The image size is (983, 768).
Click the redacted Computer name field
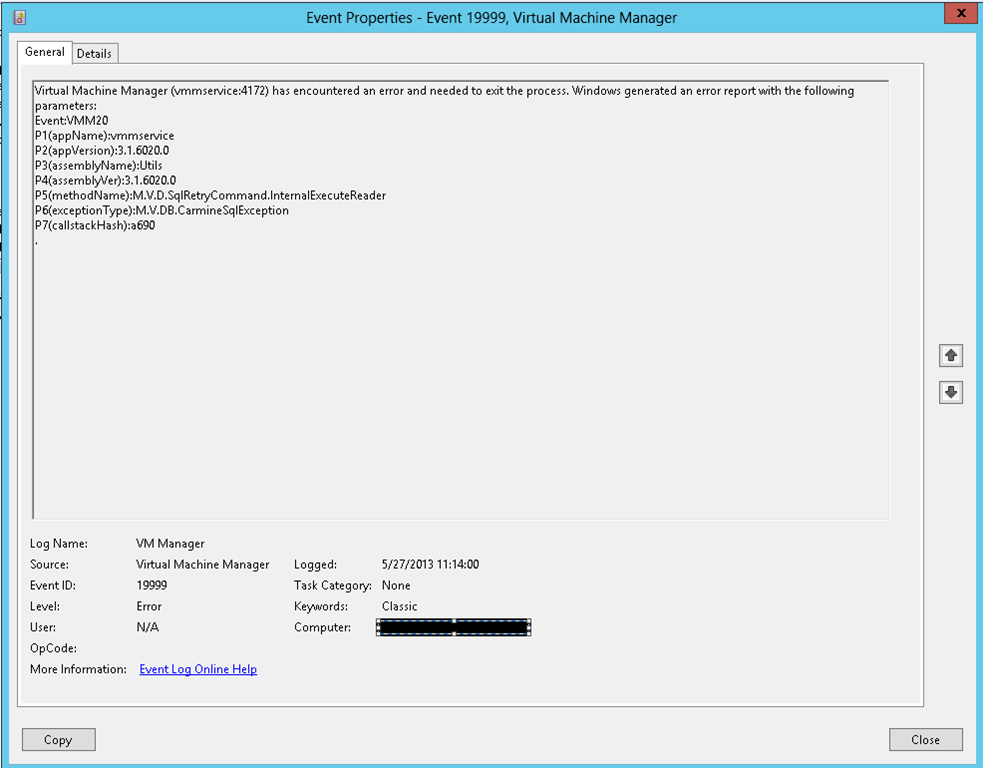coord(453,627)
